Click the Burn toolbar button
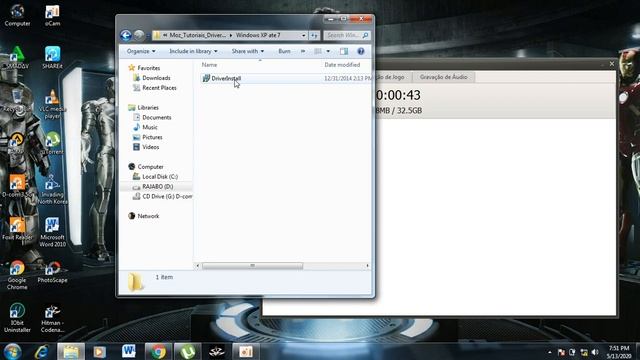 [284, 51]
